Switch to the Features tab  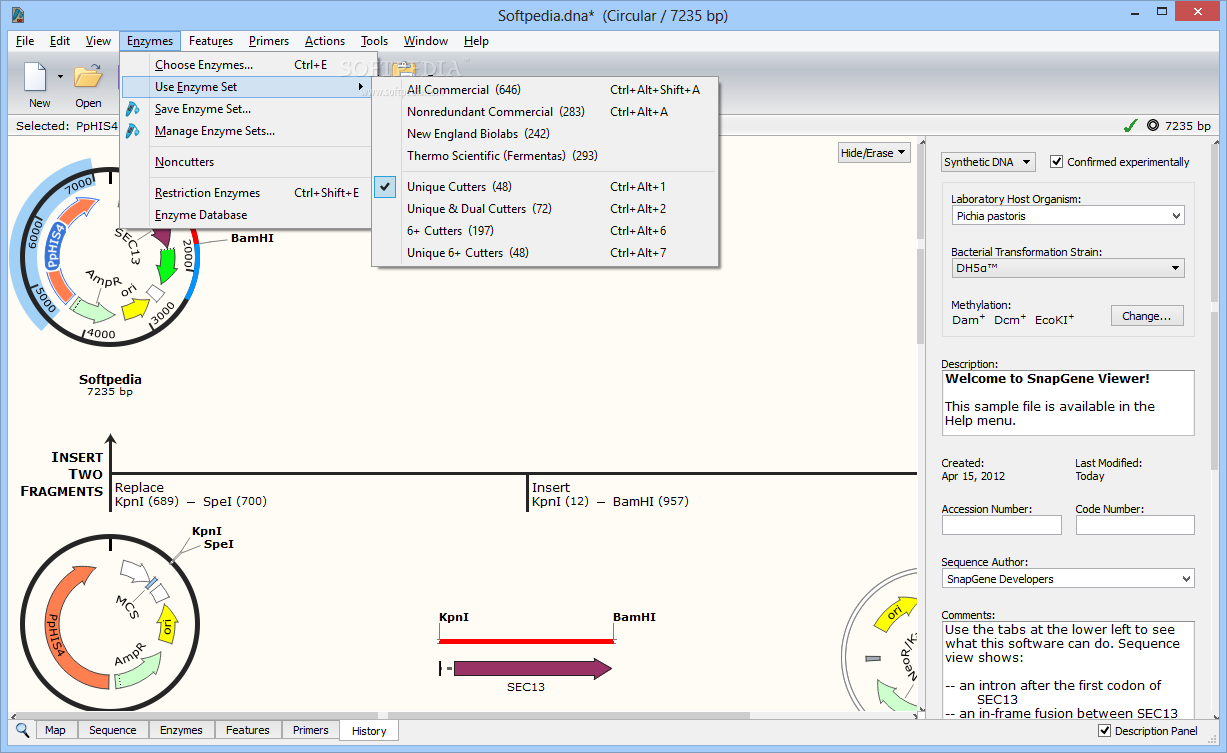click(248, 730)
